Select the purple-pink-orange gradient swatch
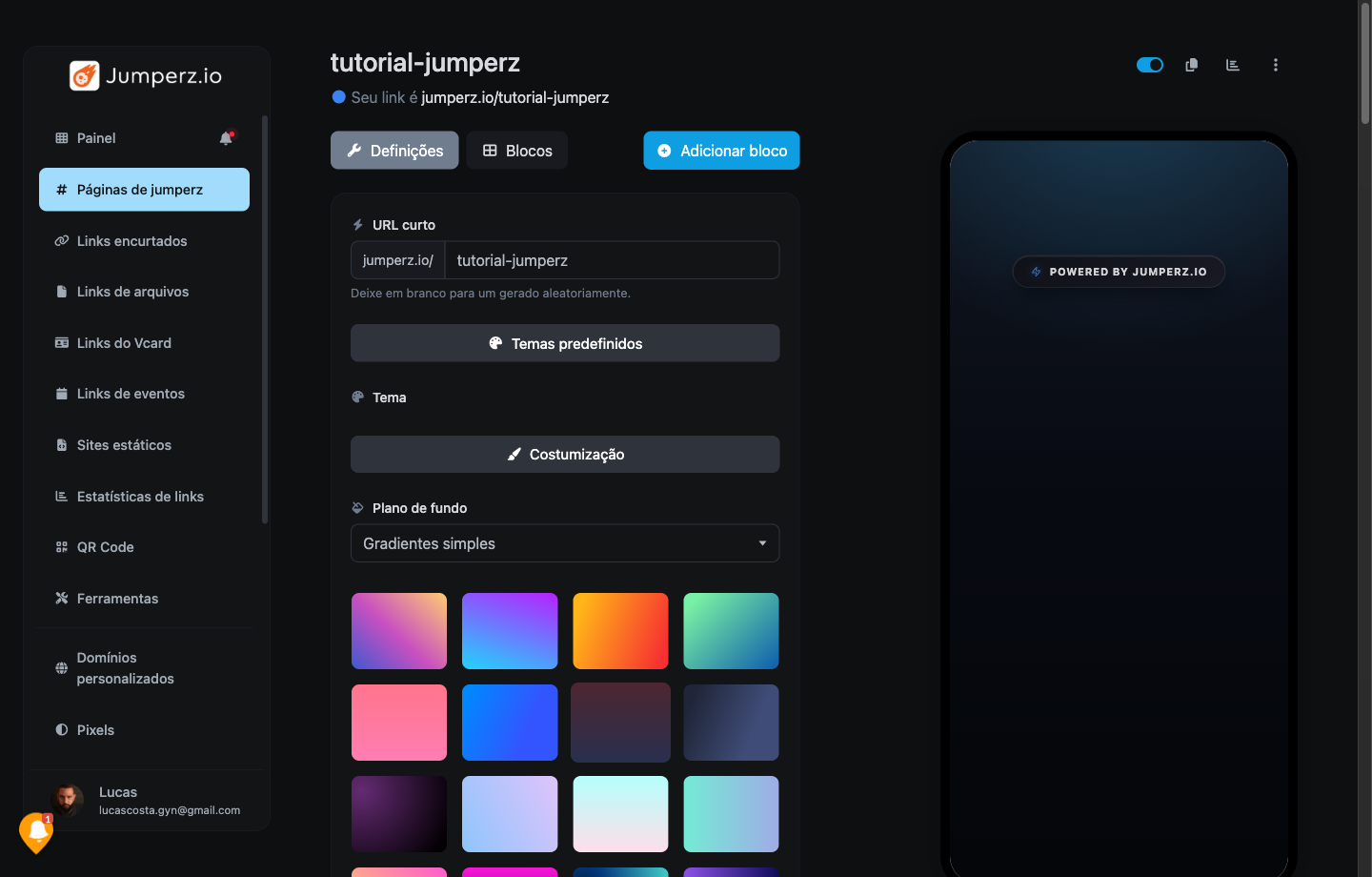The width and height of the screenshot is (1372, 877). pyautogui.click(x=399, y=631)
